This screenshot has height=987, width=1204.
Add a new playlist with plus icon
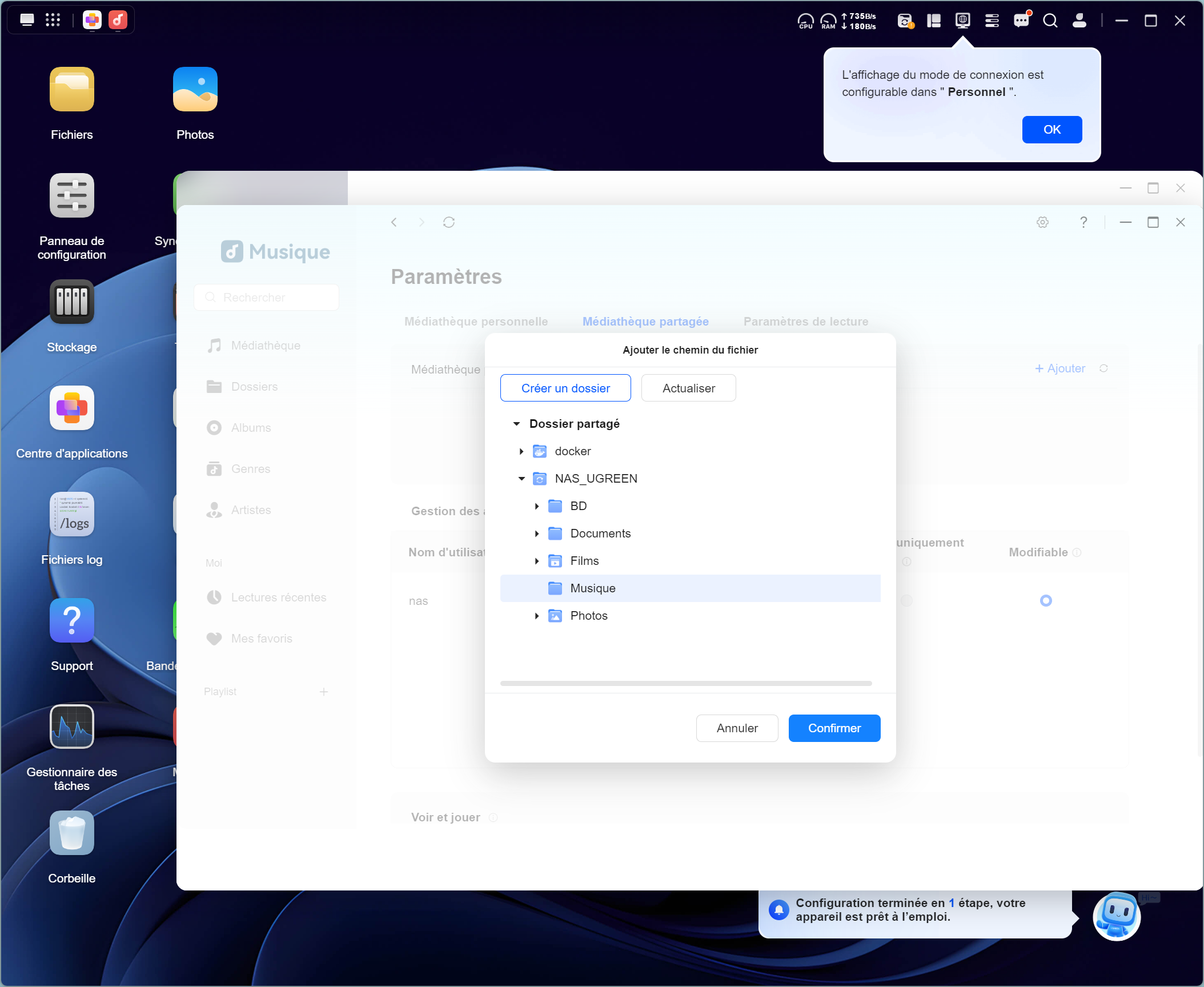(324, 692)
